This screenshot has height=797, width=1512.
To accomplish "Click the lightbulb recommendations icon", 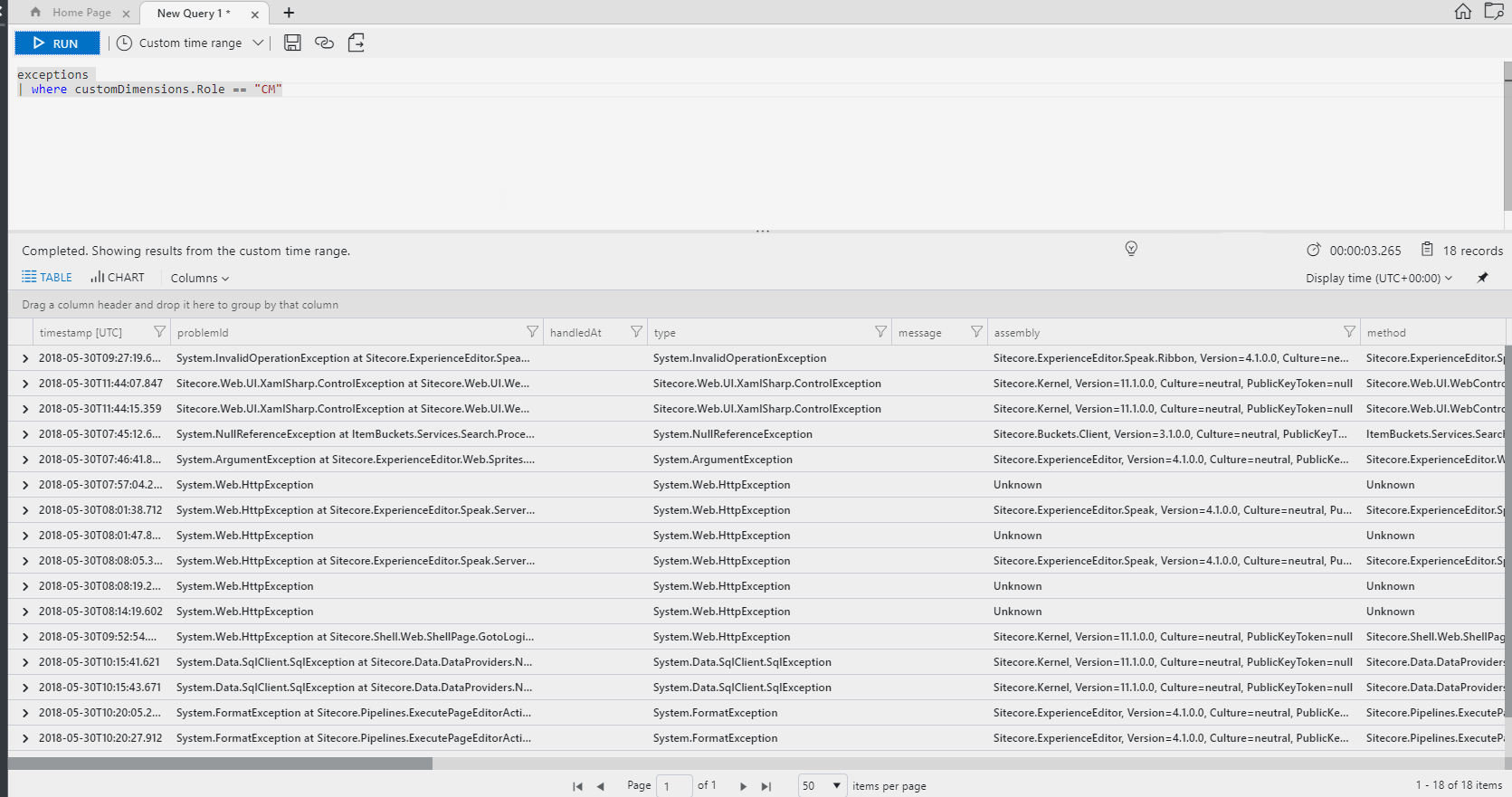I will tap(1131, 249).
